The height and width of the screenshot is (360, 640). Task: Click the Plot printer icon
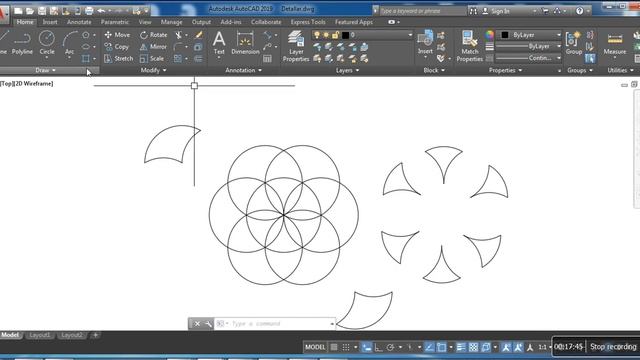pyautogui.click(x=89, y=11)
